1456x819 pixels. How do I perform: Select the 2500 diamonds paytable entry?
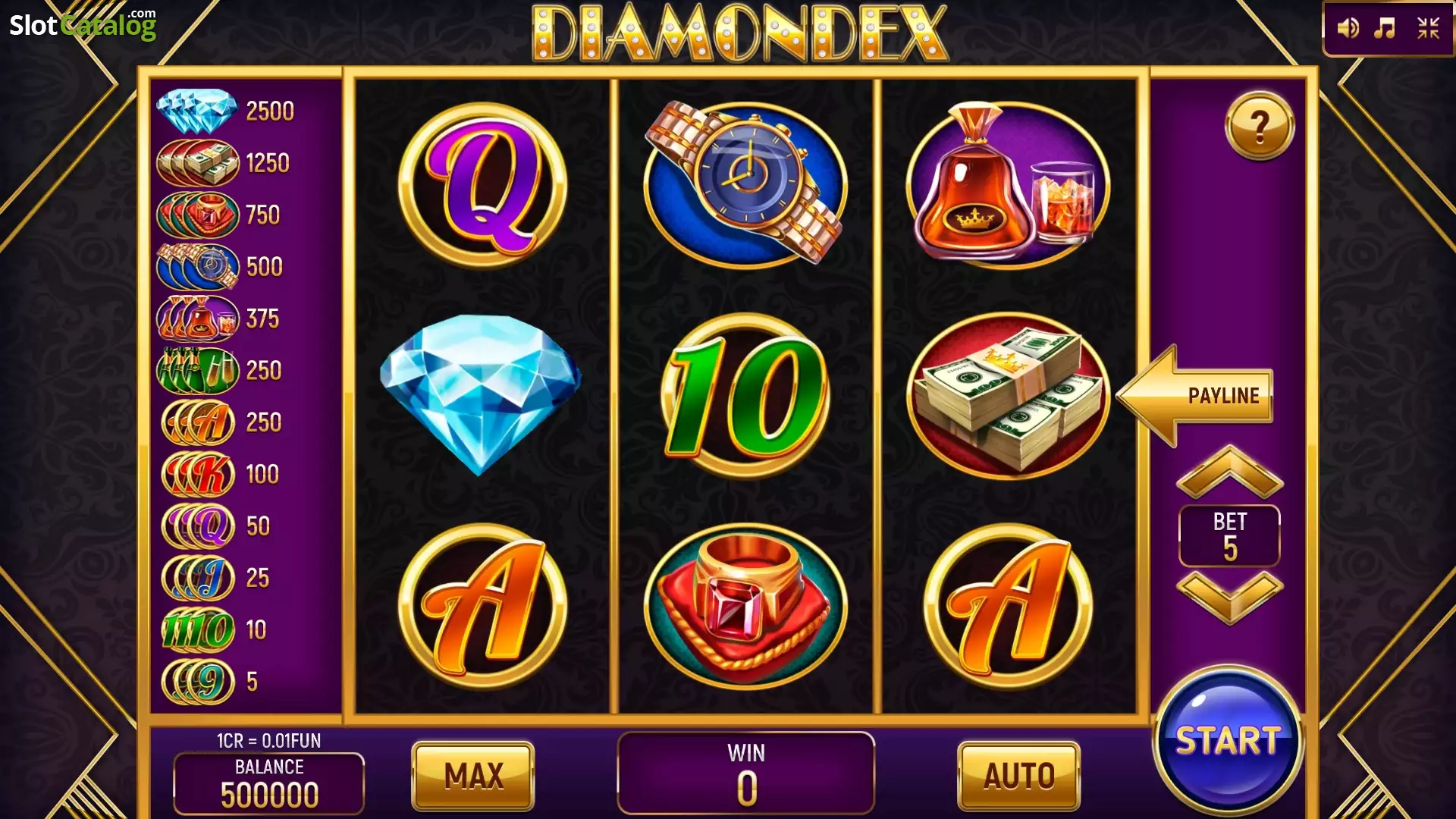(x=225, y=111)
